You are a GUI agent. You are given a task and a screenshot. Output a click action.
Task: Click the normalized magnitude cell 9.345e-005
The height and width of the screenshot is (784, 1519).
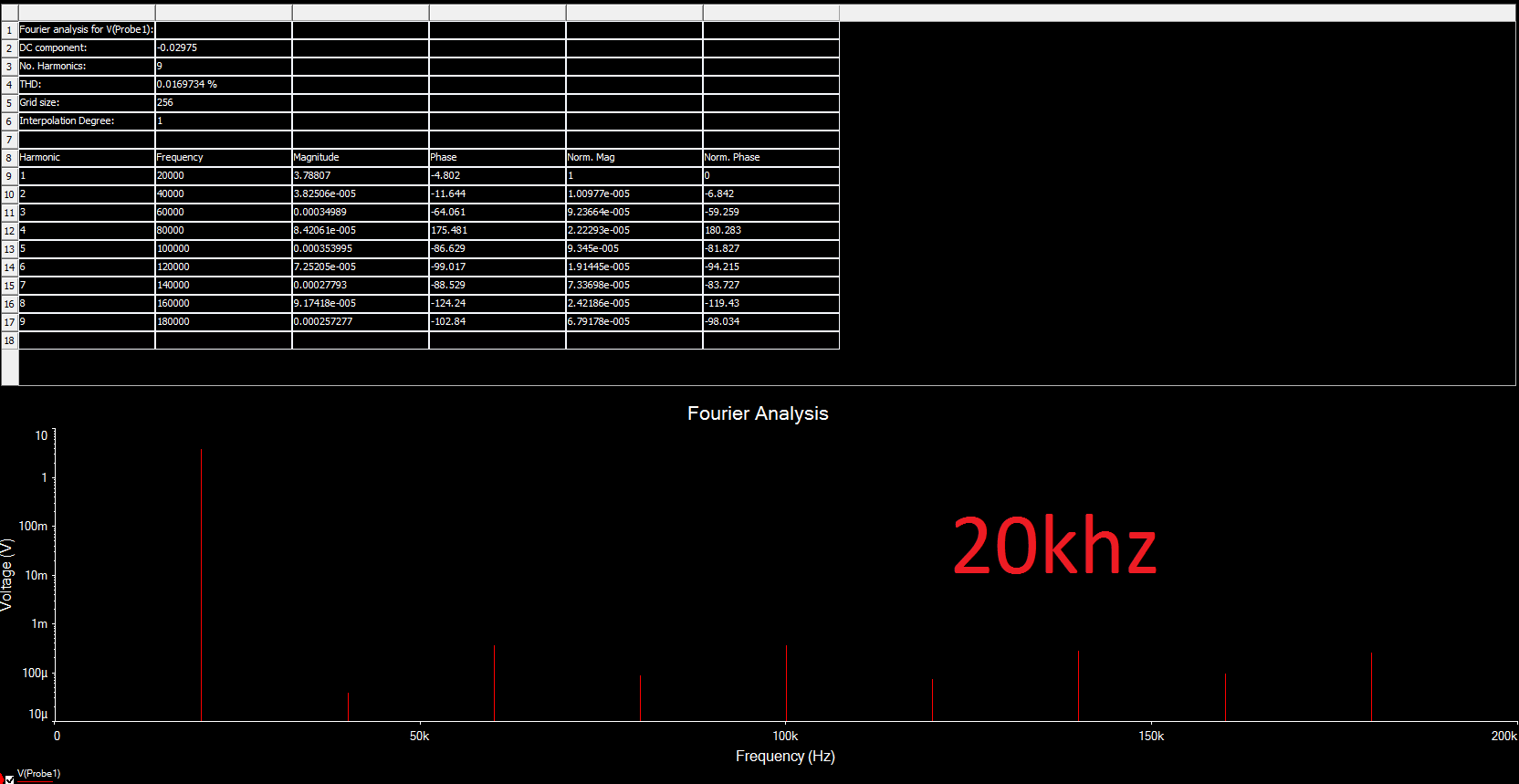[634, 249]
